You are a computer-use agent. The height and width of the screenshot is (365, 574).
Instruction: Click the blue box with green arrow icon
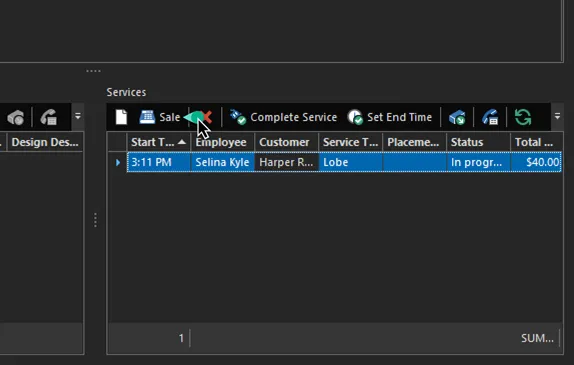(457, 118)
